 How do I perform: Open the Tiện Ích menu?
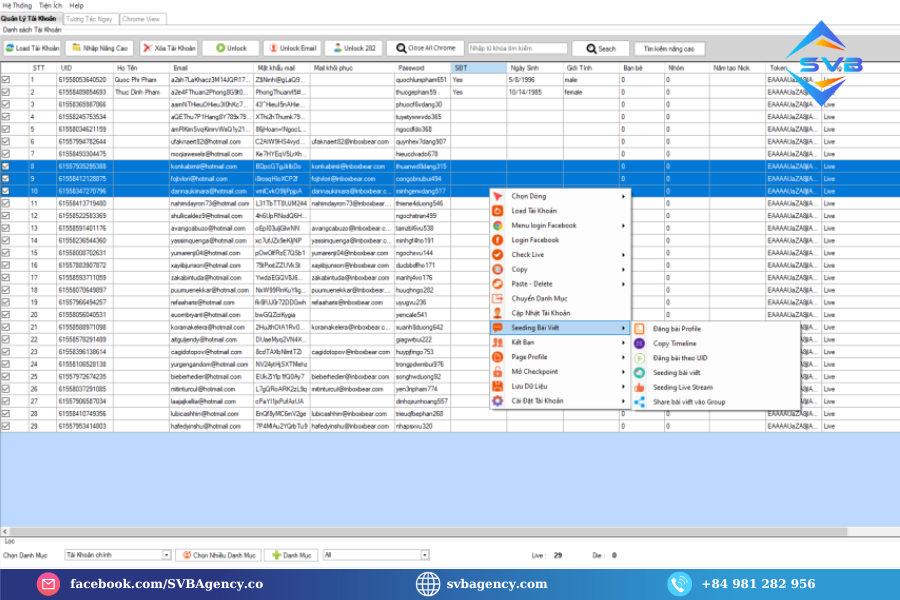pyautogui.click(x=51, y=5)
